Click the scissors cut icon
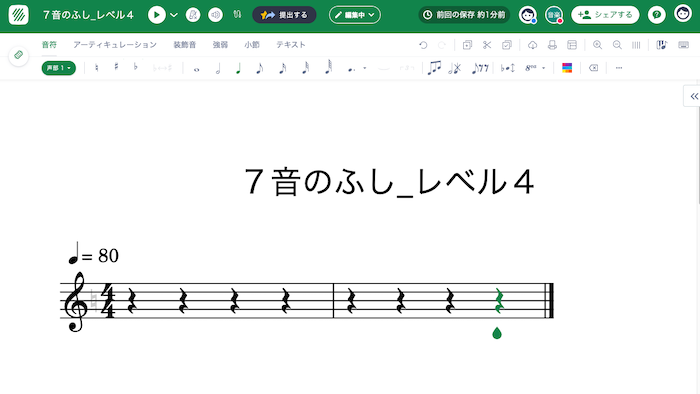 (487, 45)
